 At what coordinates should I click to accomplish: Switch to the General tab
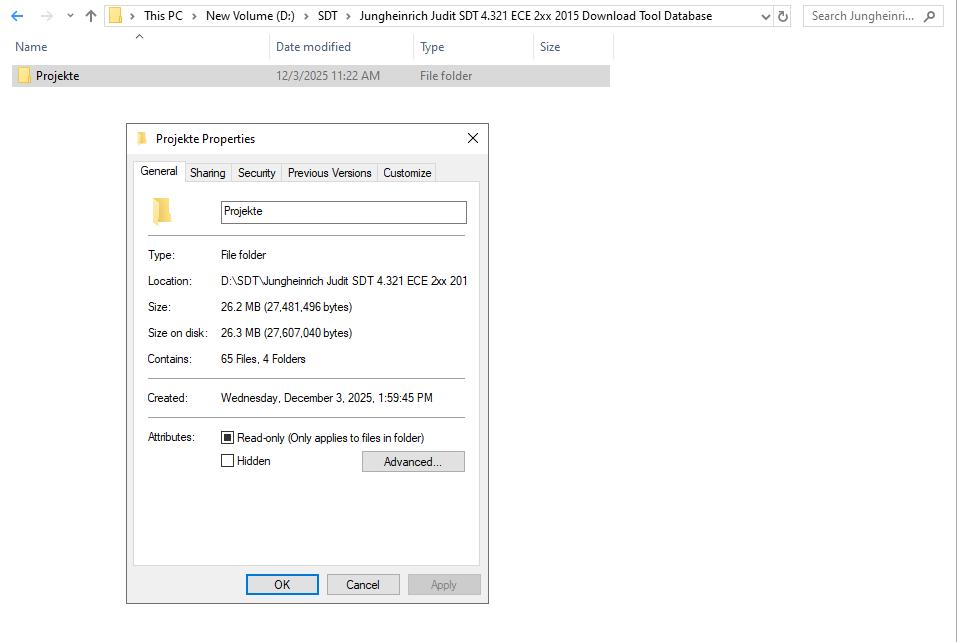pos(159,171)
